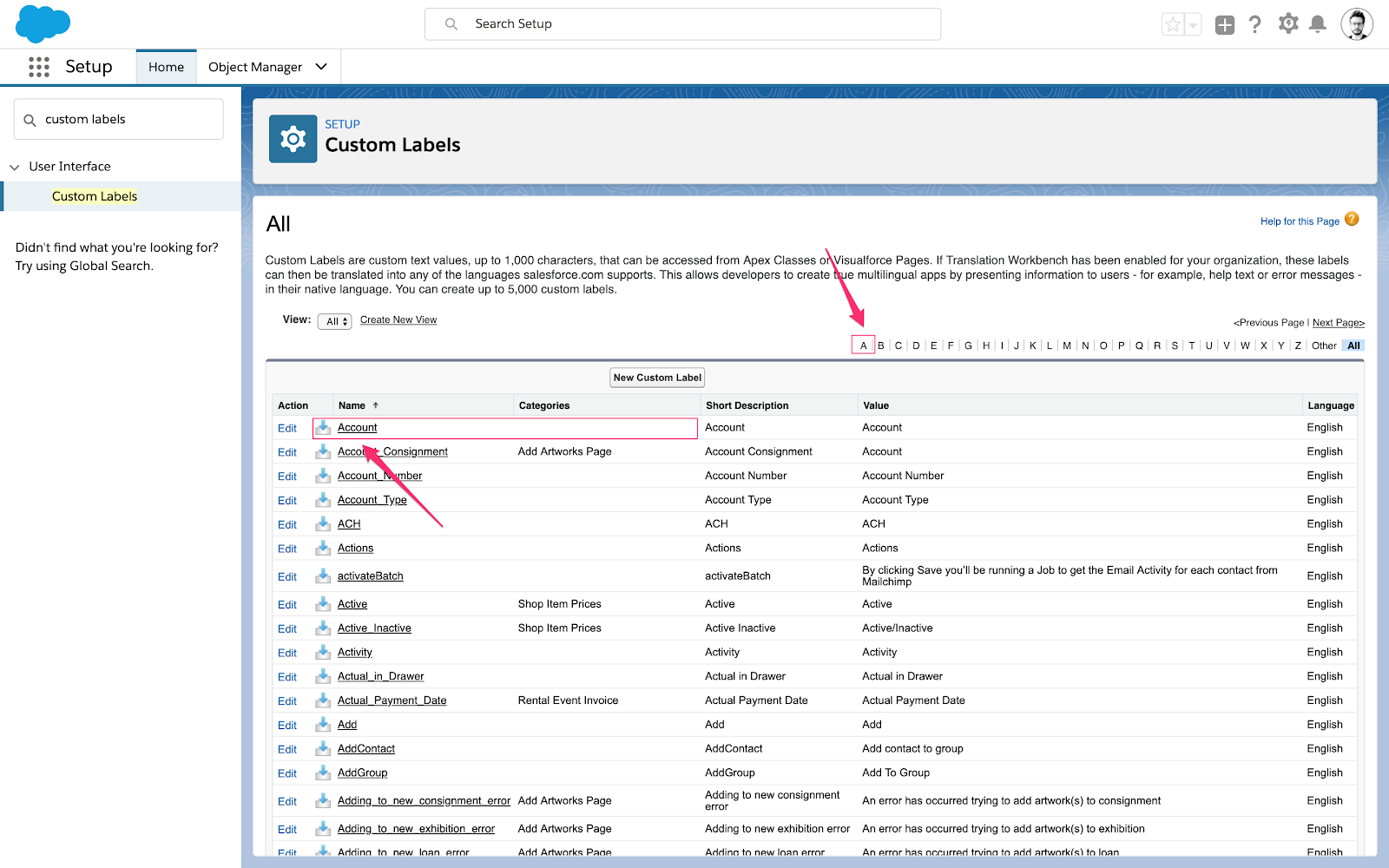
Task: Open the Setup gear menu
Action: 1288,23
